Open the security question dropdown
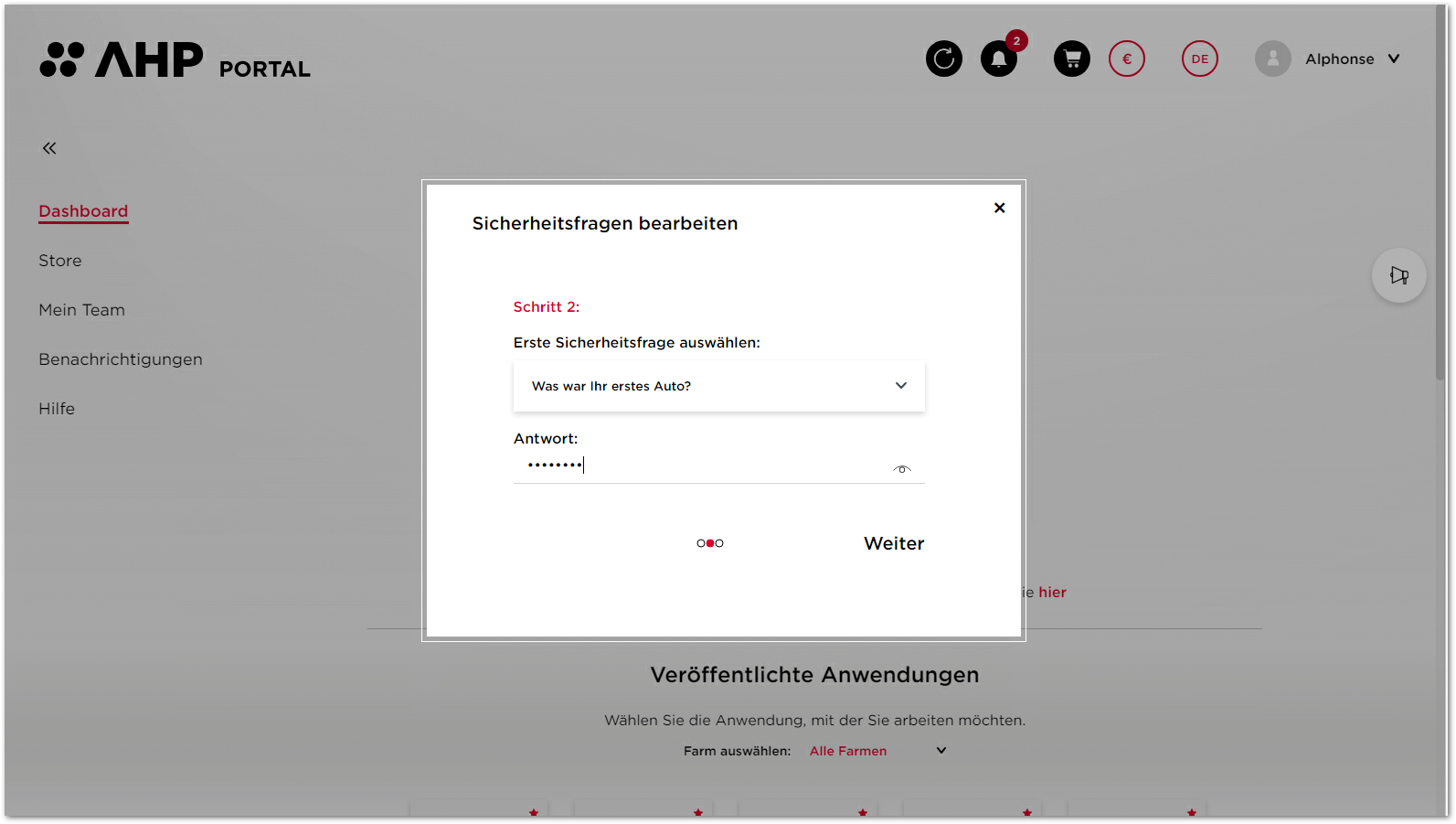This screenshot has height=824, width=1456. tap(719, 386)
